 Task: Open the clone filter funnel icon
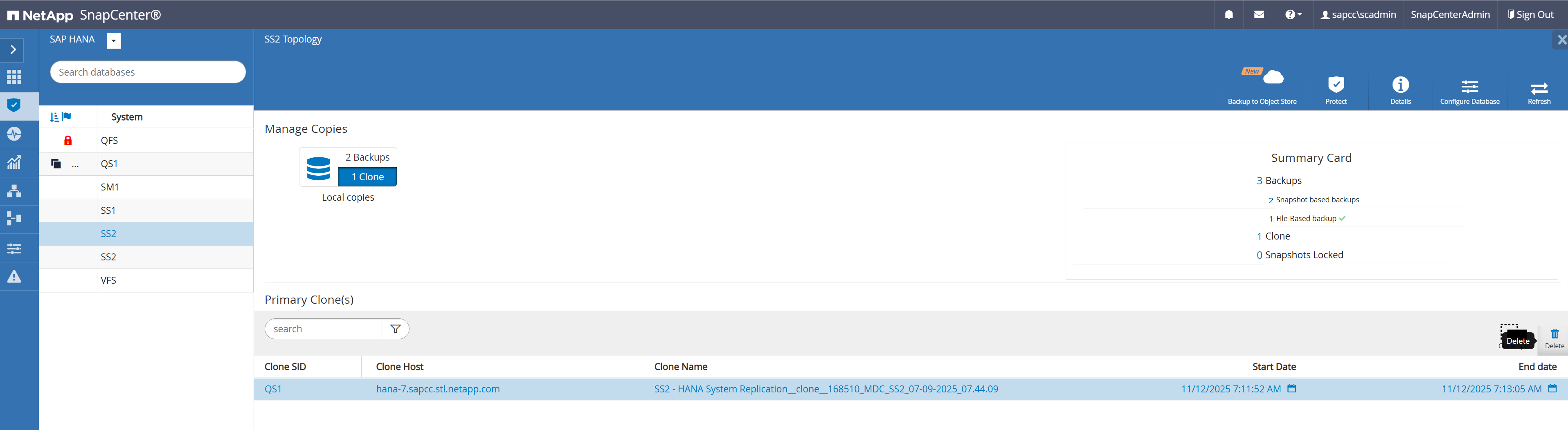[x=396, y=329]
